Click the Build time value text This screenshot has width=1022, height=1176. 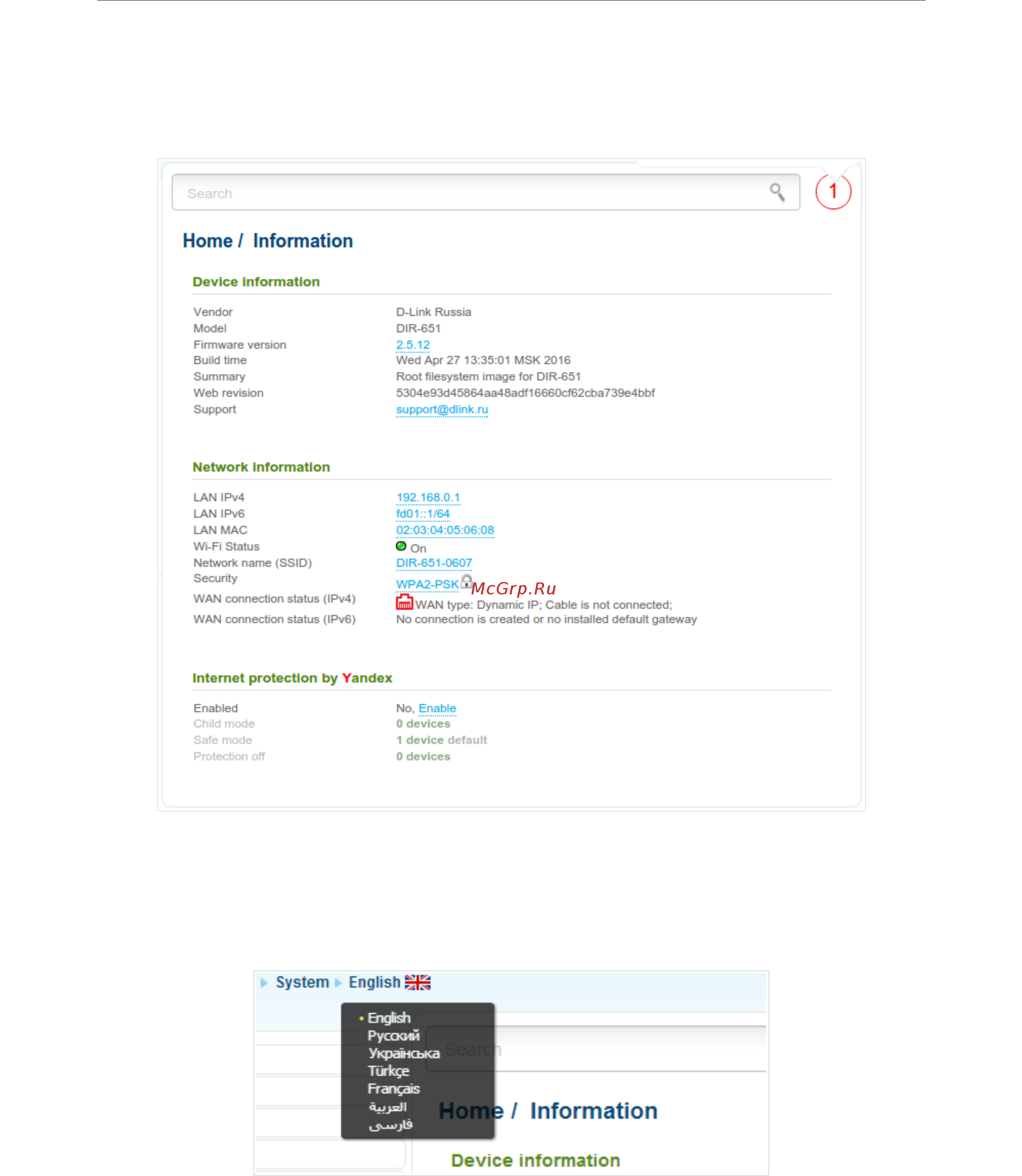(483, 360)
